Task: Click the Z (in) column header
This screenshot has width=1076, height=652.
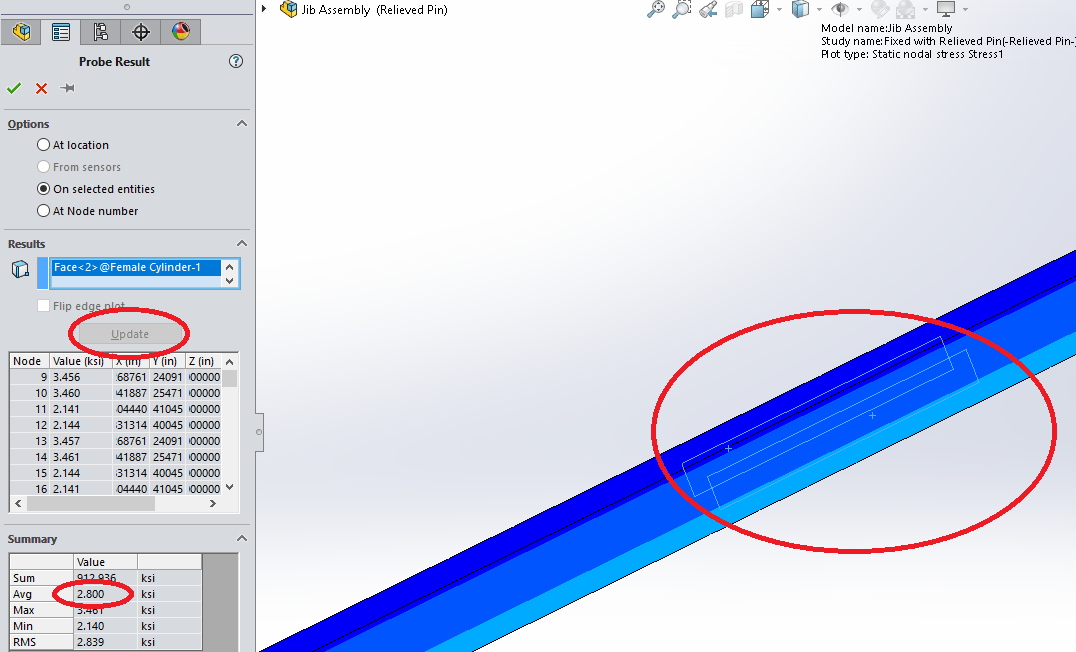Action: coord(202,361)
